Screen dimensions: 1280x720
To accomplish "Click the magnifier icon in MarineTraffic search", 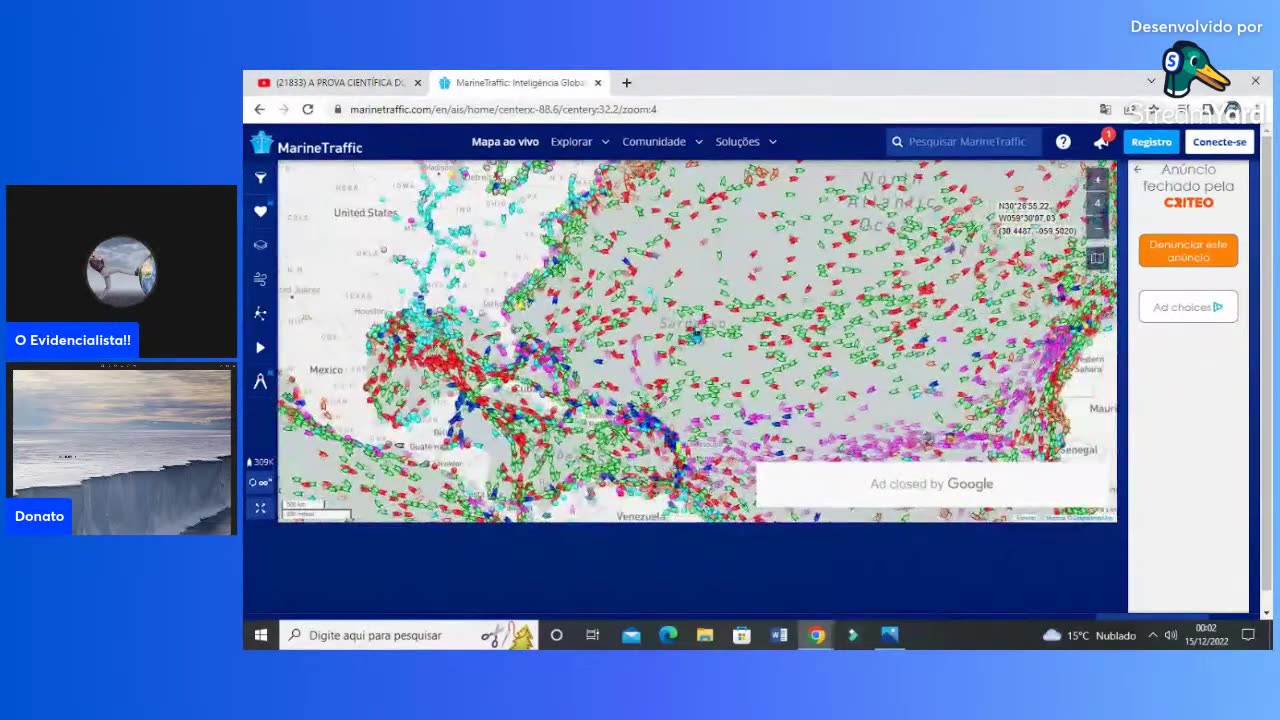I will click(897, 142).
